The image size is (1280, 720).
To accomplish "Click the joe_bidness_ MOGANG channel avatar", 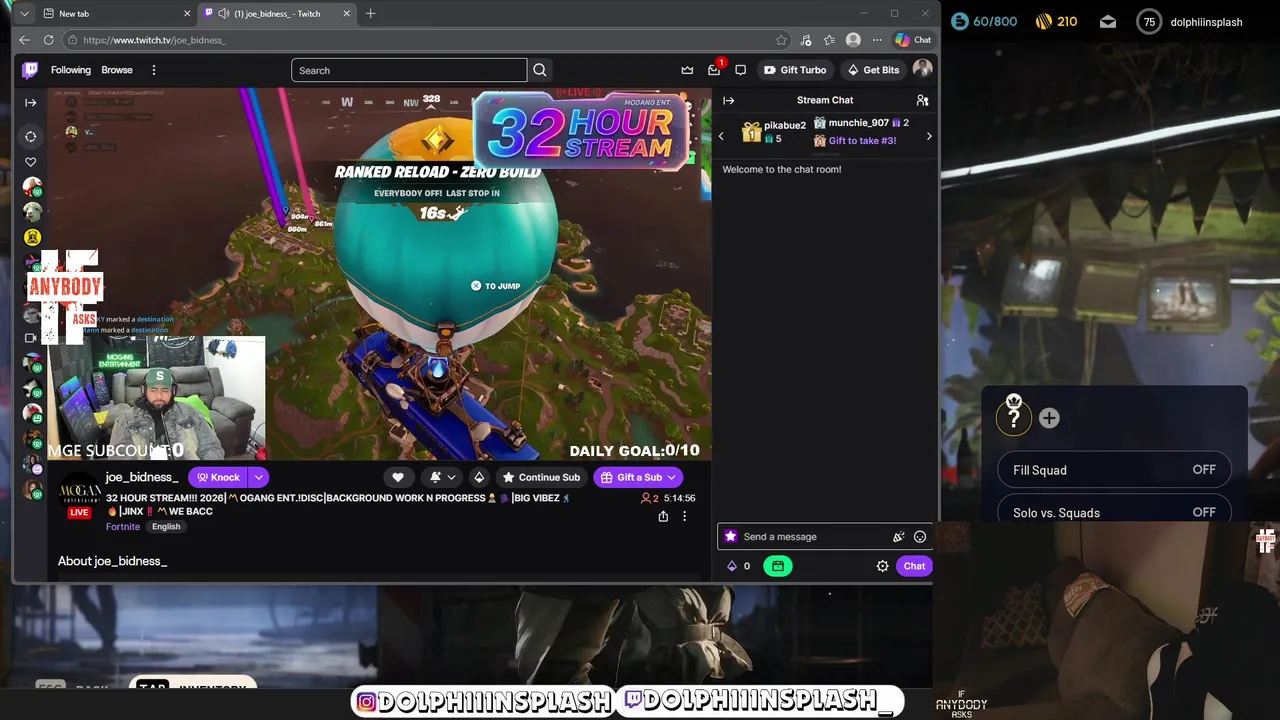I will coord(79,492).
